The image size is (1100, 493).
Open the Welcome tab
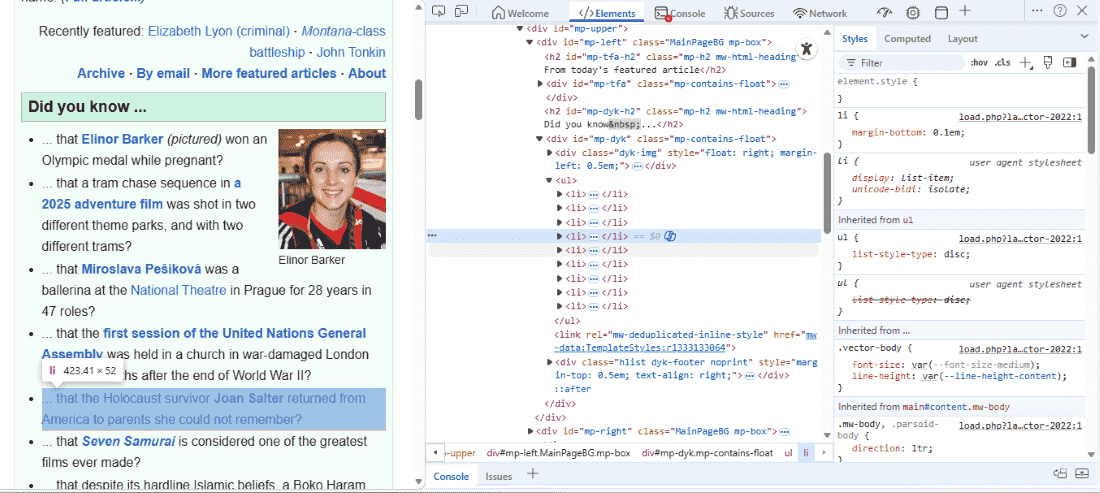[x=523, y=13]
